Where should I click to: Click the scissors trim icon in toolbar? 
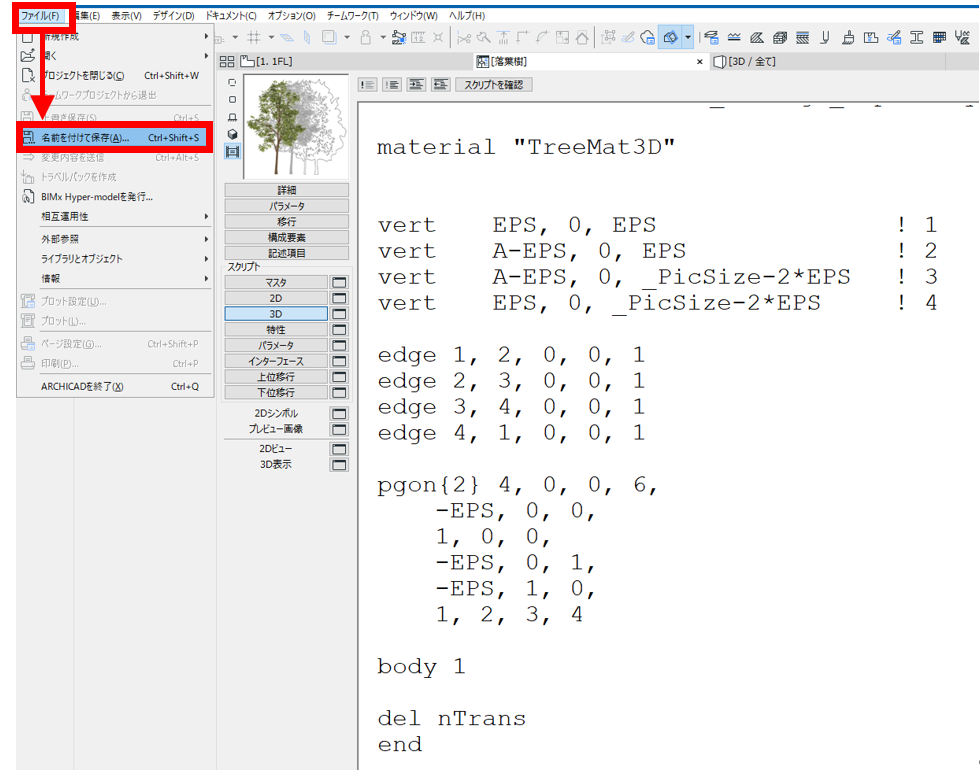[x=463, y=38]
